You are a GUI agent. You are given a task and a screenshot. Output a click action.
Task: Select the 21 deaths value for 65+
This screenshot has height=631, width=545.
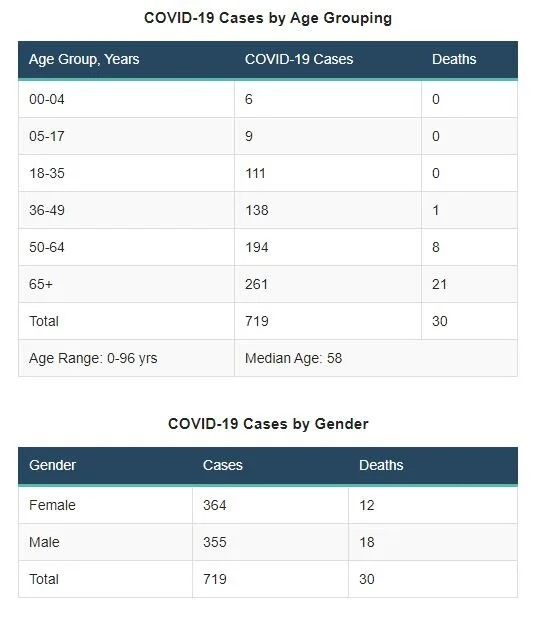click(x=439, y=284)
